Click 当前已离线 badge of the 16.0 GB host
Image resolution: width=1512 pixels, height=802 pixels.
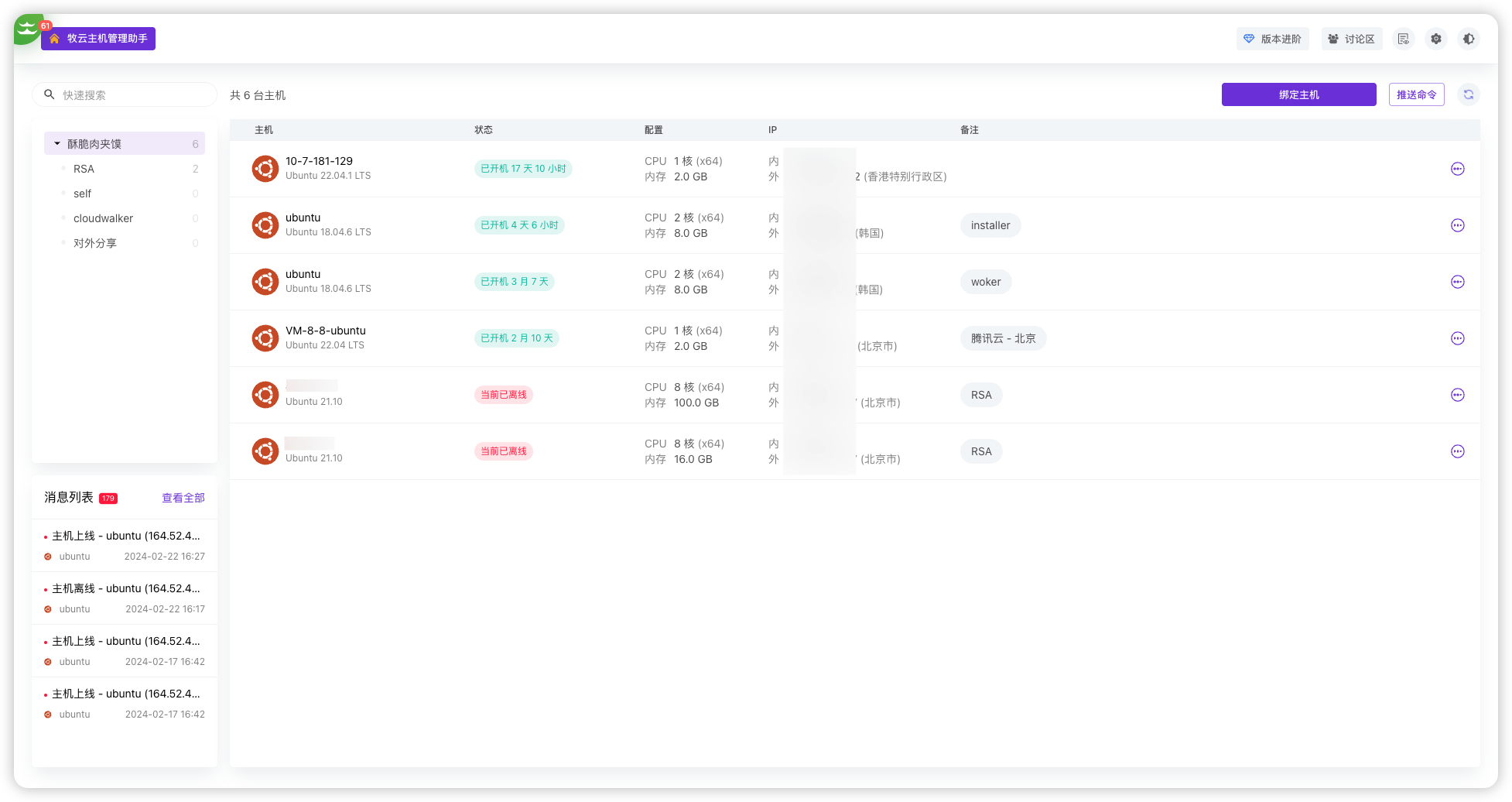tap(504, 451)
